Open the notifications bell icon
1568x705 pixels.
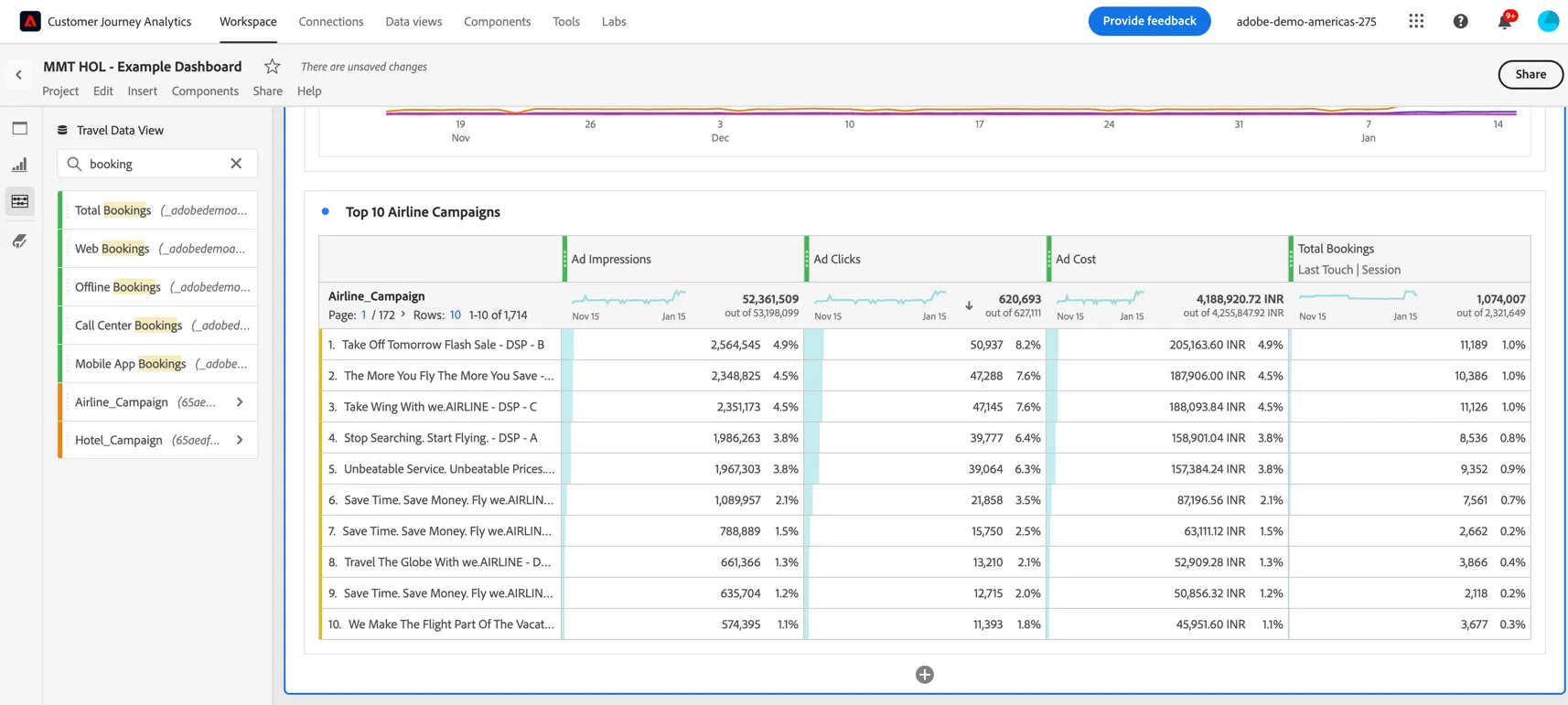click(1505, 21)
